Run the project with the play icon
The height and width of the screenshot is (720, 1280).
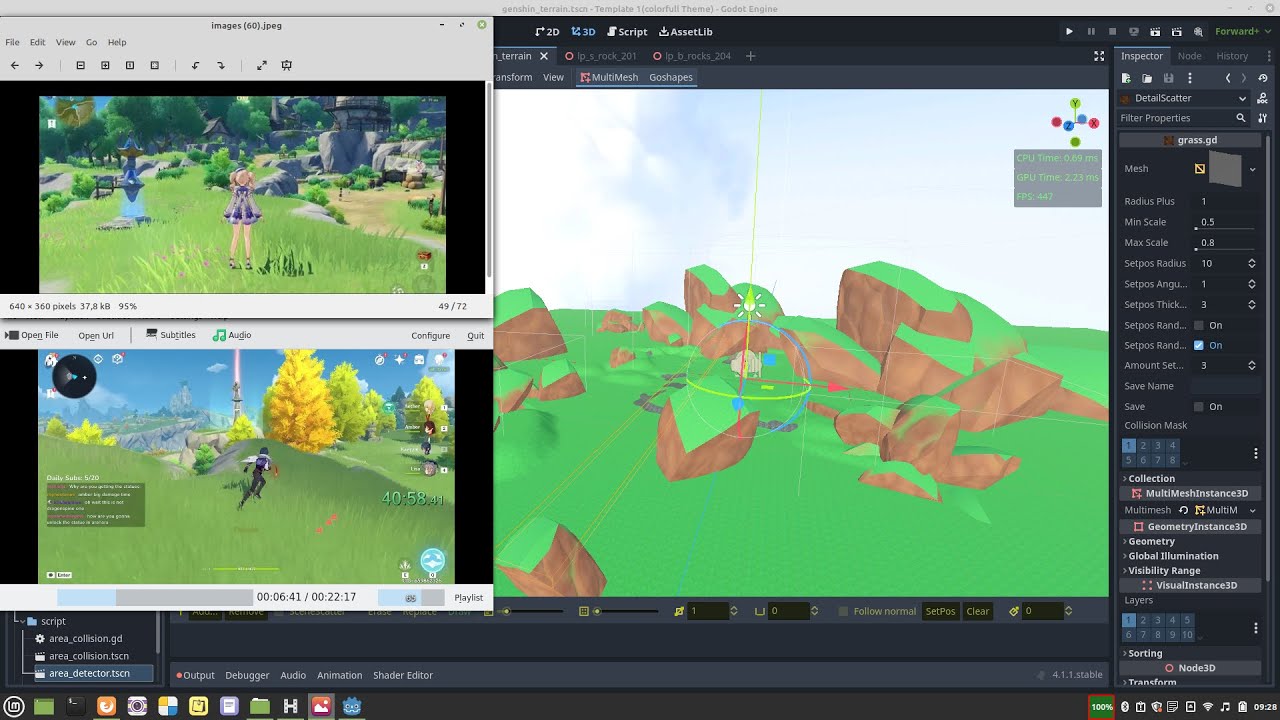click(x=1069, y=32)
